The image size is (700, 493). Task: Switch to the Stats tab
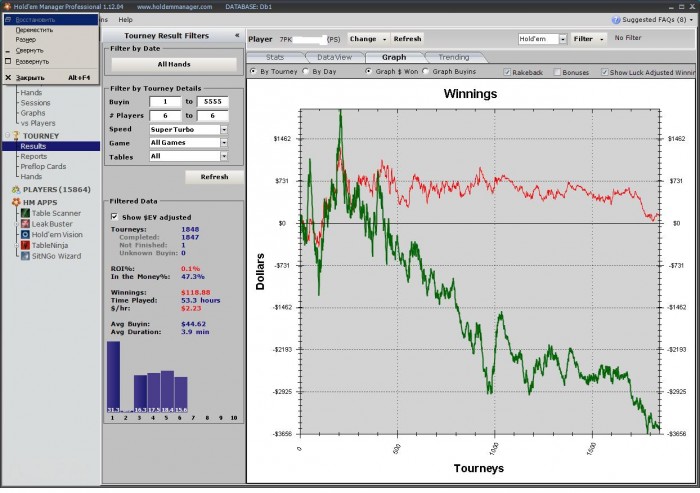(275, 57)
